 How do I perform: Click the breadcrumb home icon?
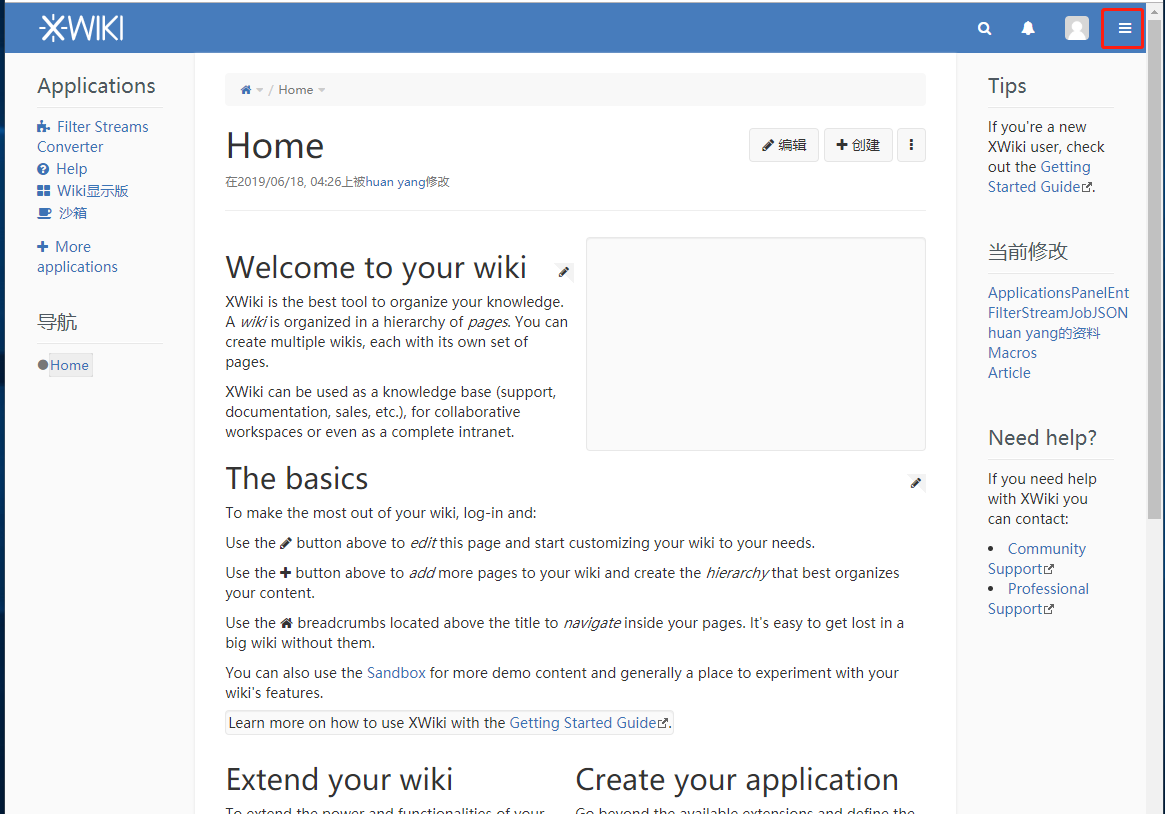point(246,90)
